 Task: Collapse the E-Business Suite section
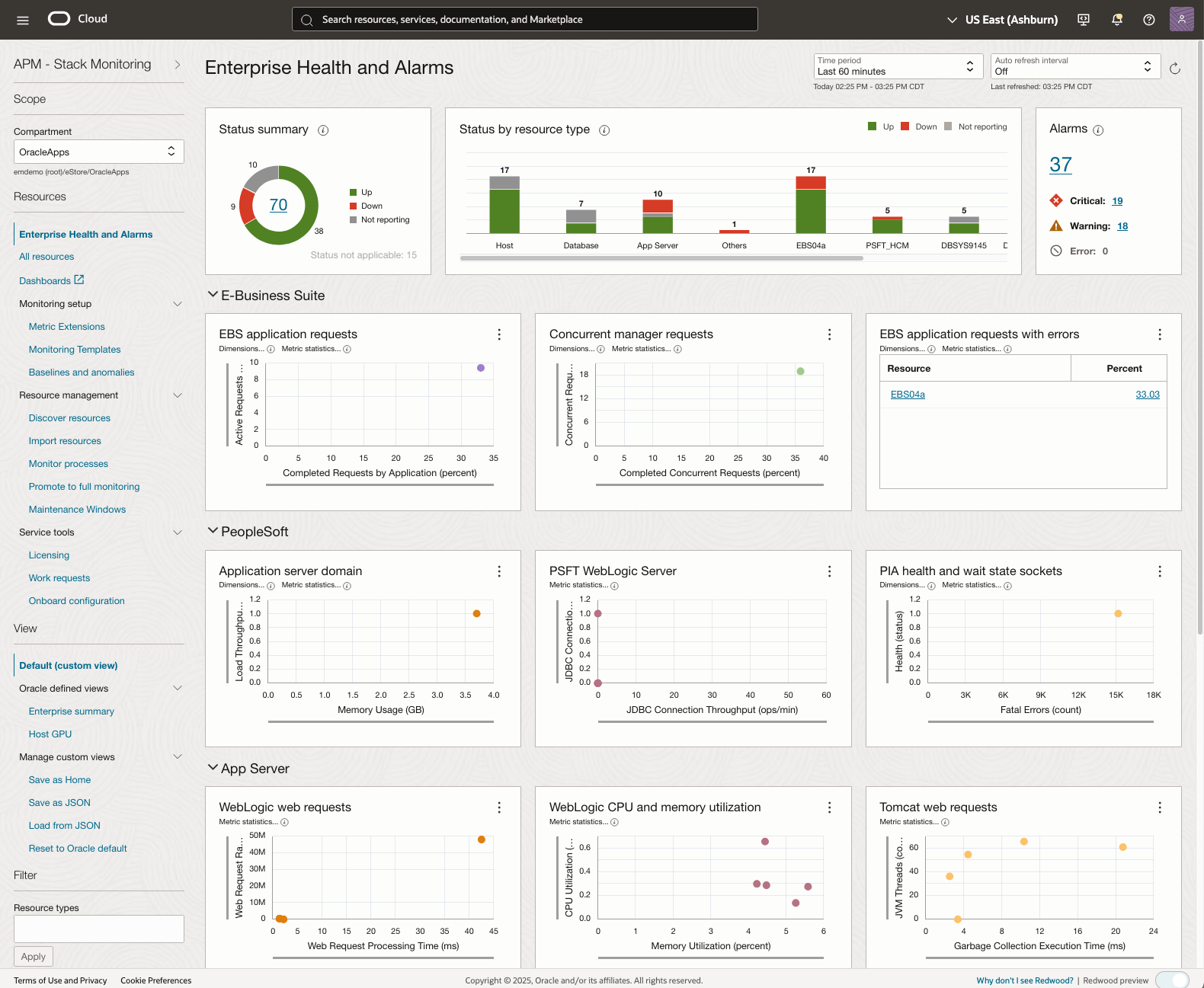pos(213,295)
